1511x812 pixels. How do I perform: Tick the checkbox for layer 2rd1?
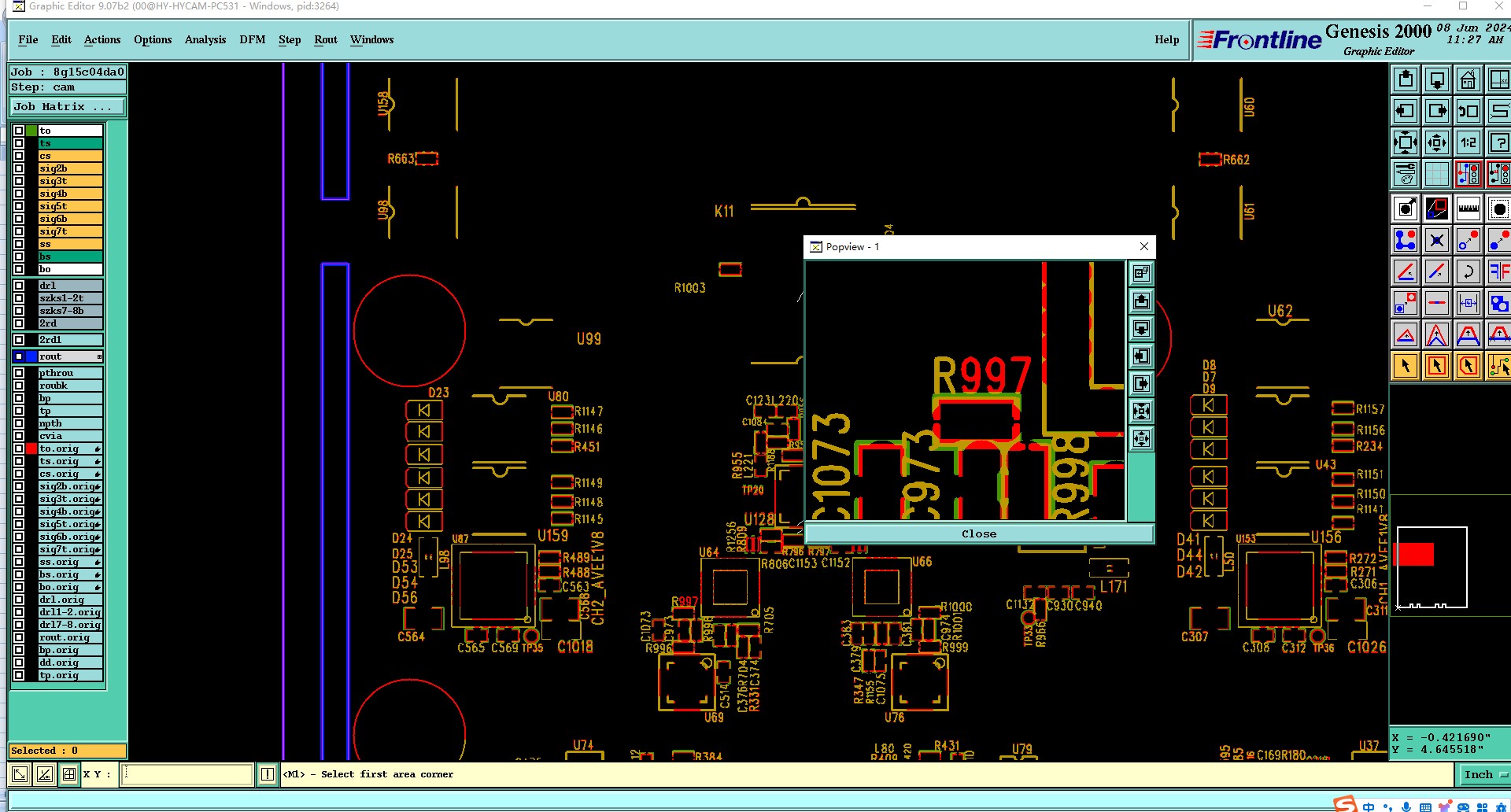point(19,340)
